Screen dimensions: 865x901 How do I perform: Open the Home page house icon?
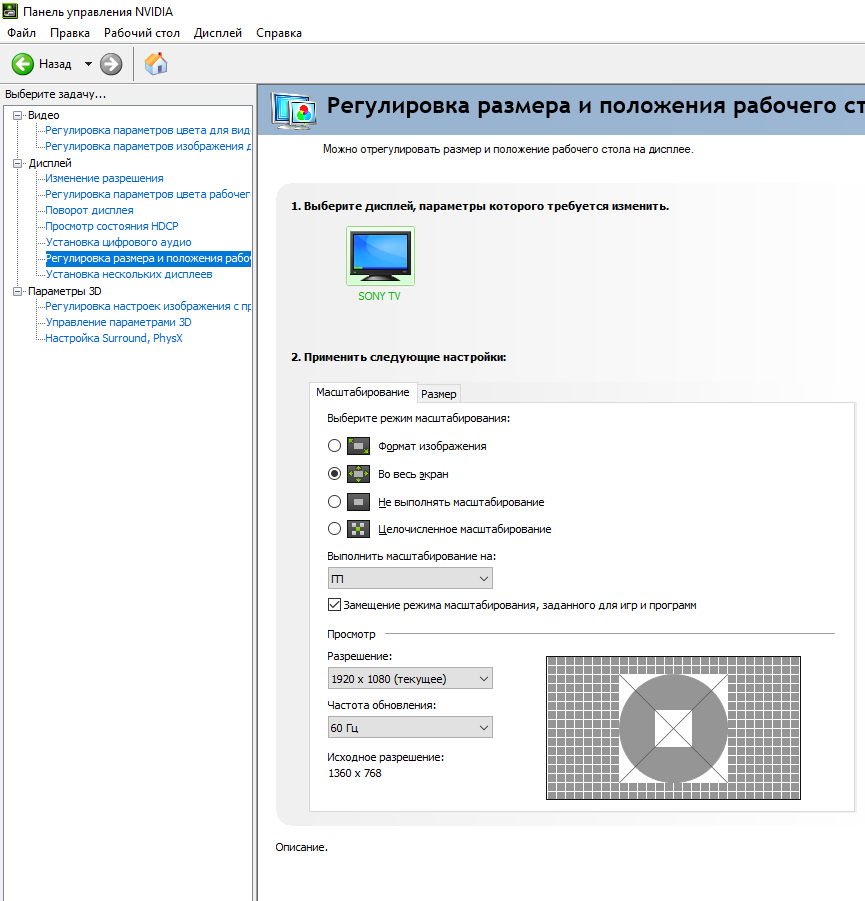pyautogui.click(x=156, y=64)
